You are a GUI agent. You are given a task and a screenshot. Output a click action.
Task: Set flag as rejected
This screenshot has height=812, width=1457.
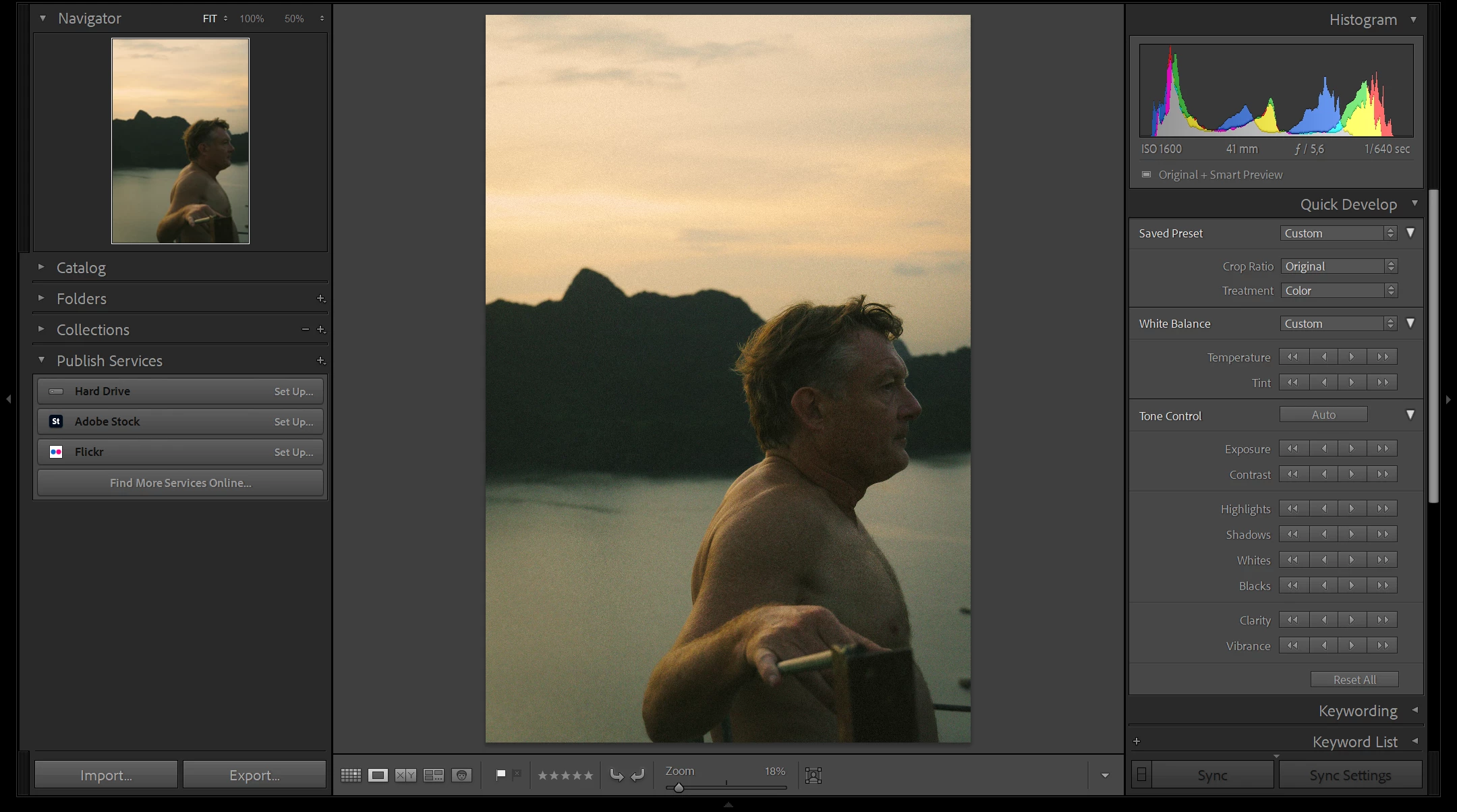pos(517,775)
